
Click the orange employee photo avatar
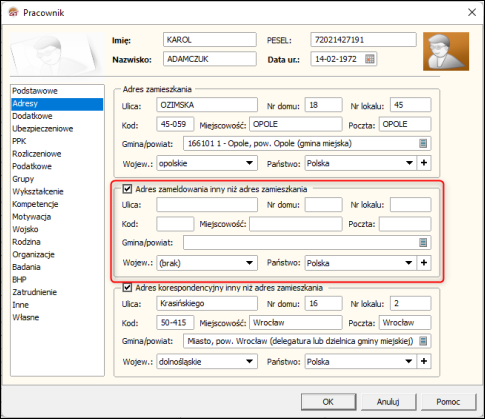tap(446, 51)
